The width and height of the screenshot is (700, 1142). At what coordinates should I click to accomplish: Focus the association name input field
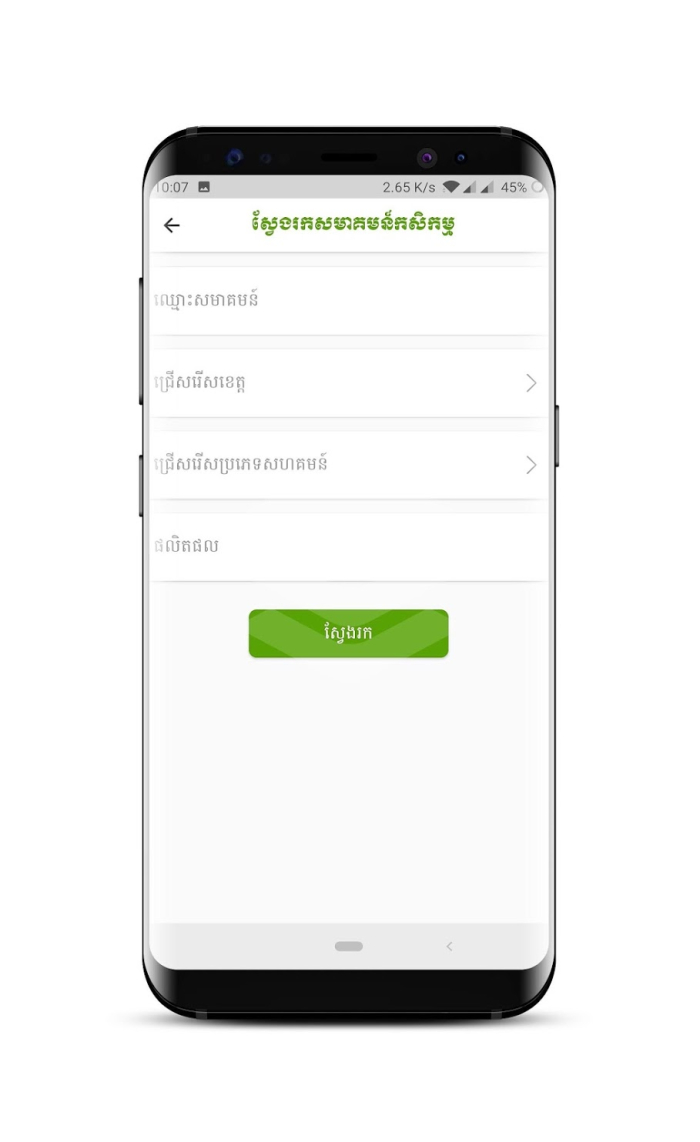coord(348,300)
